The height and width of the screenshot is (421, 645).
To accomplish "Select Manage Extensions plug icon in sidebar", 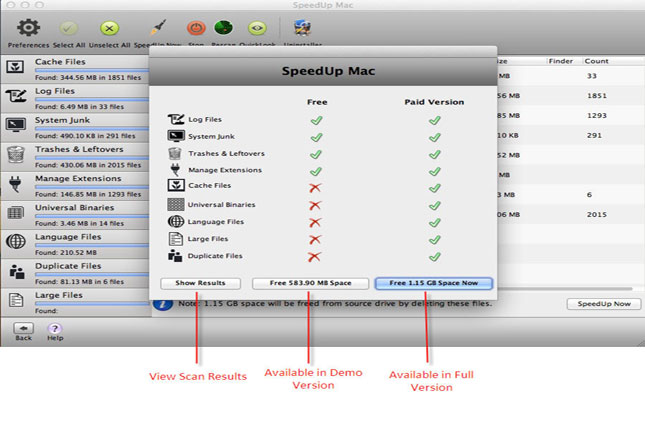I will pyautogui.click(x=16, y=183).
